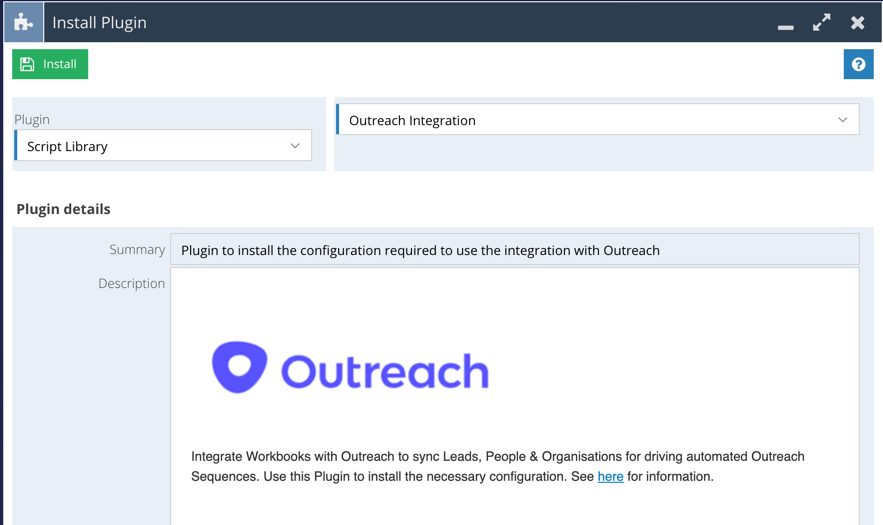The width and height of the screenshot is (883, 525).
Task: Minimize the Install Plugin window
Action: 786,26
